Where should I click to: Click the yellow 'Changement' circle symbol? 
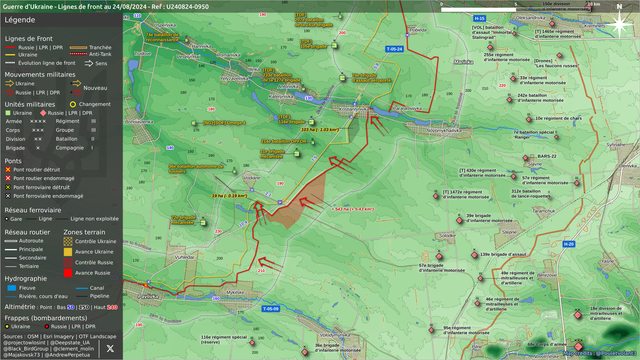pos(73,104)
